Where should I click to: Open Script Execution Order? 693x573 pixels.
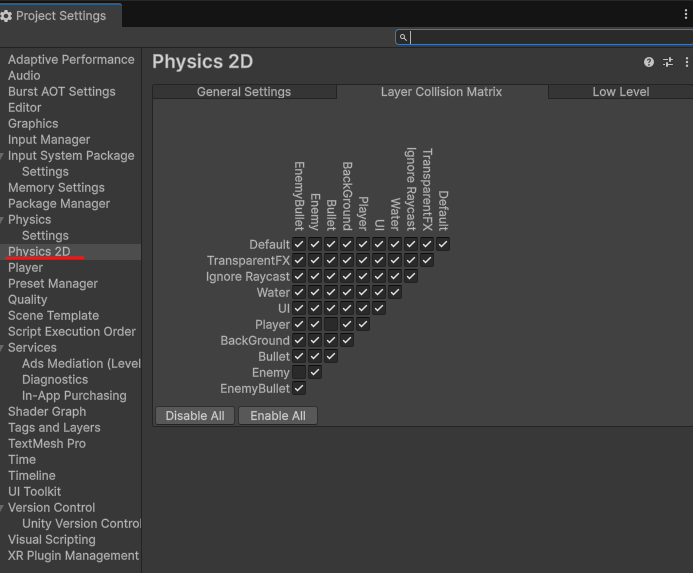(72, 332)
